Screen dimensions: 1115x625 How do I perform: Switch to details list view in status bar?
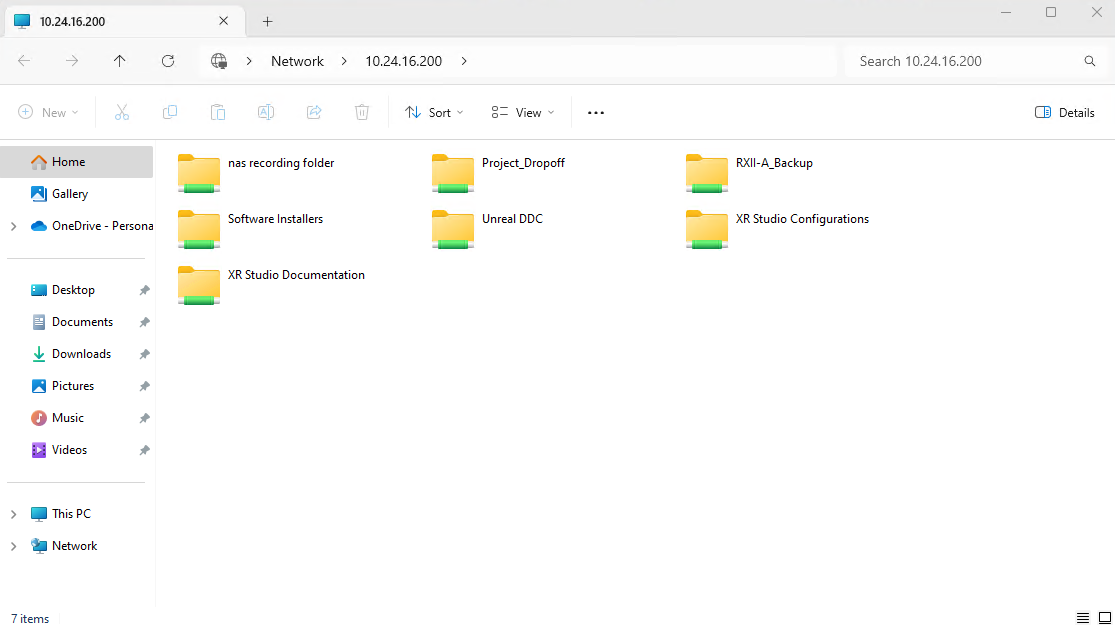(x=1082, y=618)
